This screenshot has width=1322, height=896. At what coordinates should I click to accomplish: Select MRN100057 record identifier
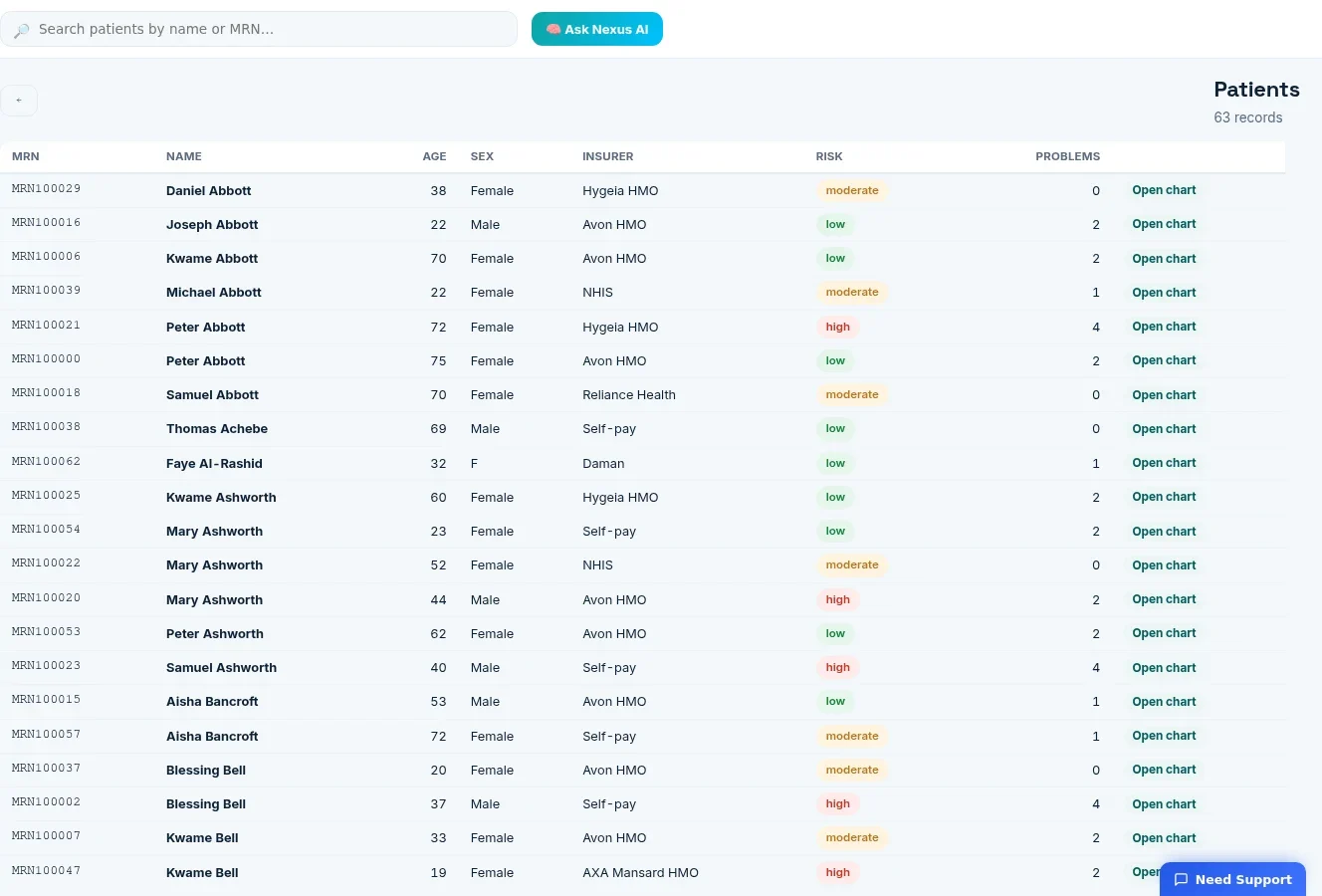pos(47,735)
